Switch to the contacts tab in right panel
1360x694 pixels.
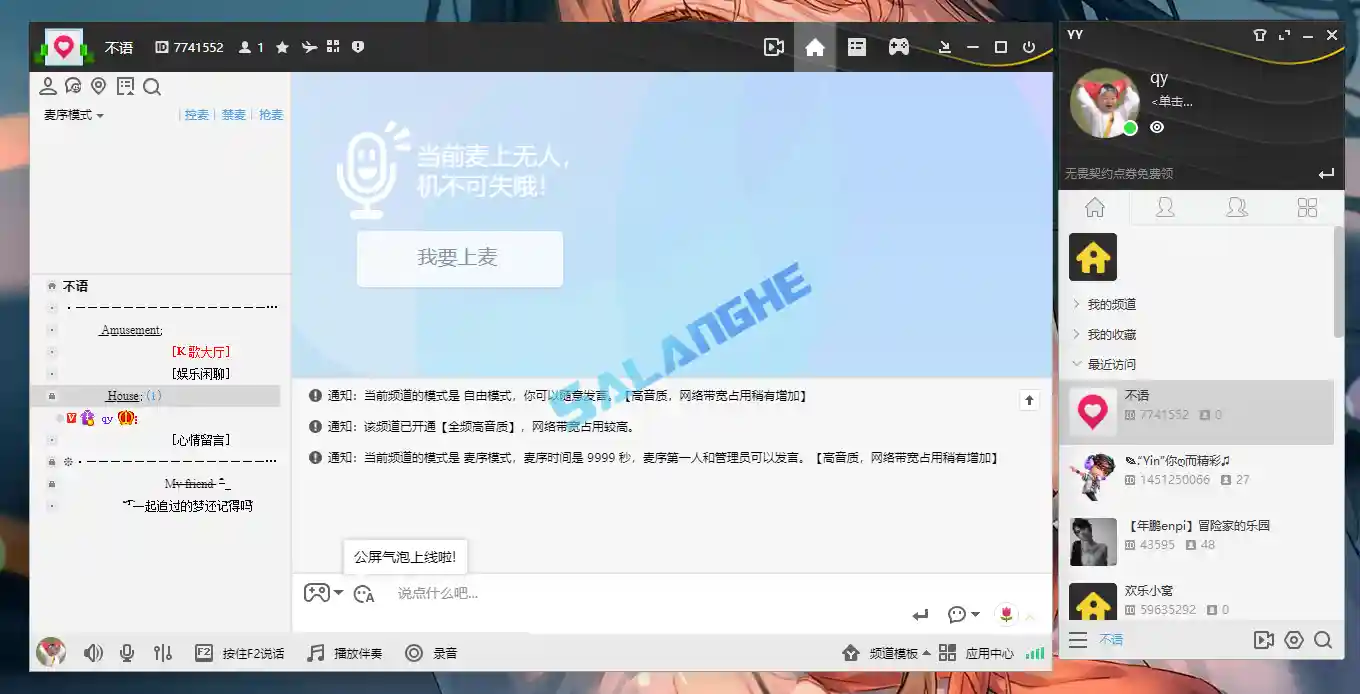tap(1165, 207)
